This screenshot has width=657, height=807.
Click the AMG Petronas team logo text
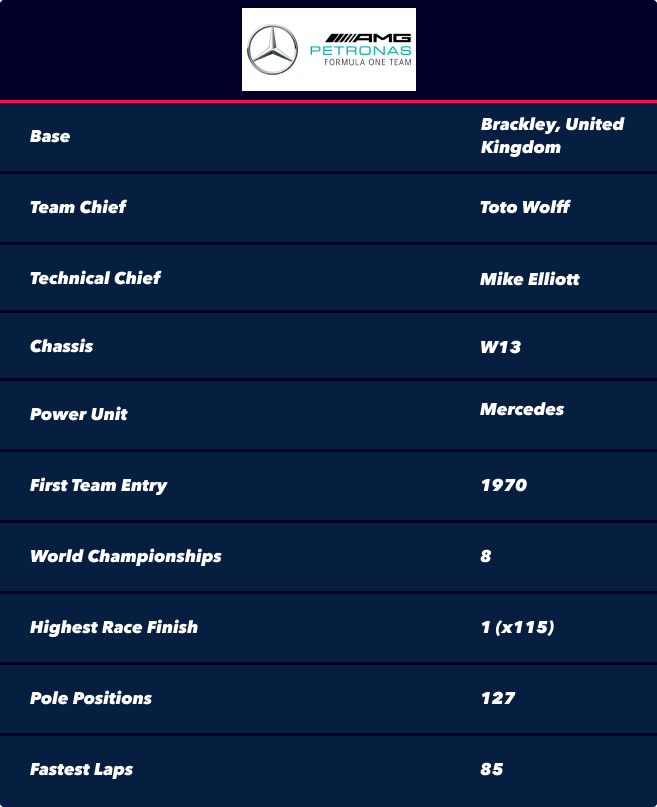pos(361,50)
